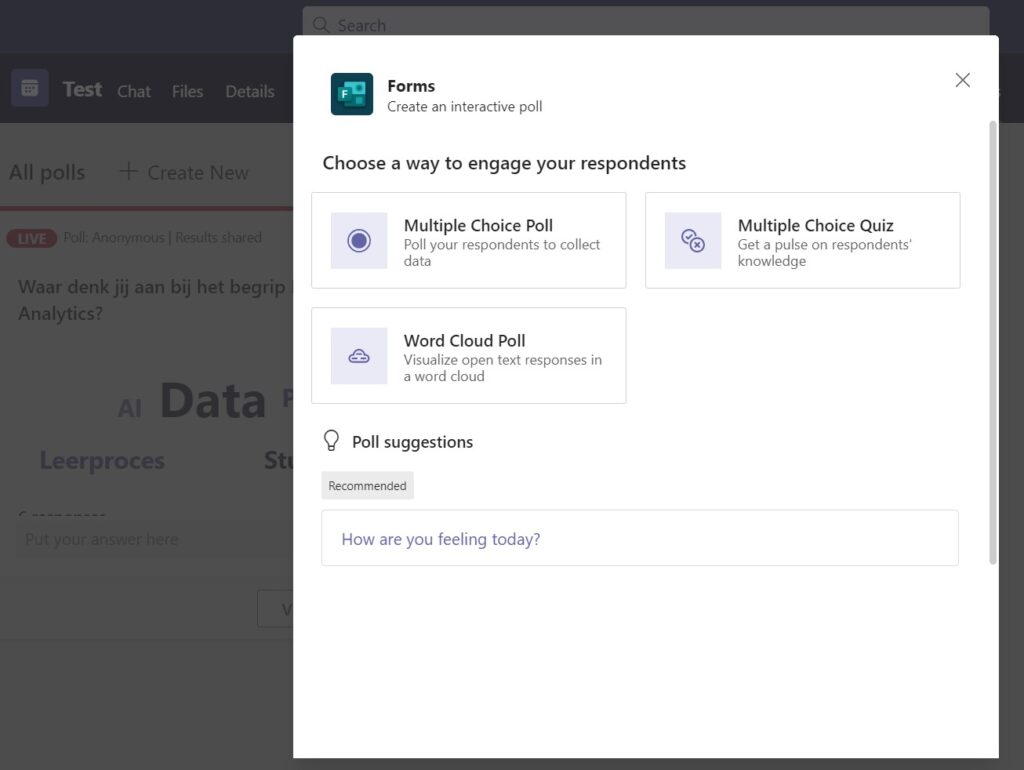
Task: Select the Multiple Choice Quiz icon
Action: (693, 240)
